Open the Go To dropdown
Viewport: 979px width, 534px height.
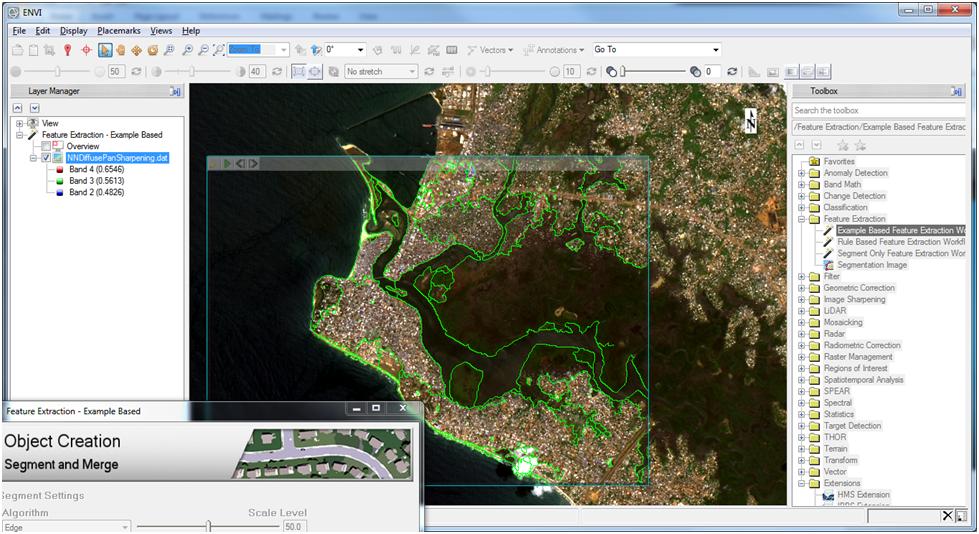pyautogui.click(x=715, y=50)
